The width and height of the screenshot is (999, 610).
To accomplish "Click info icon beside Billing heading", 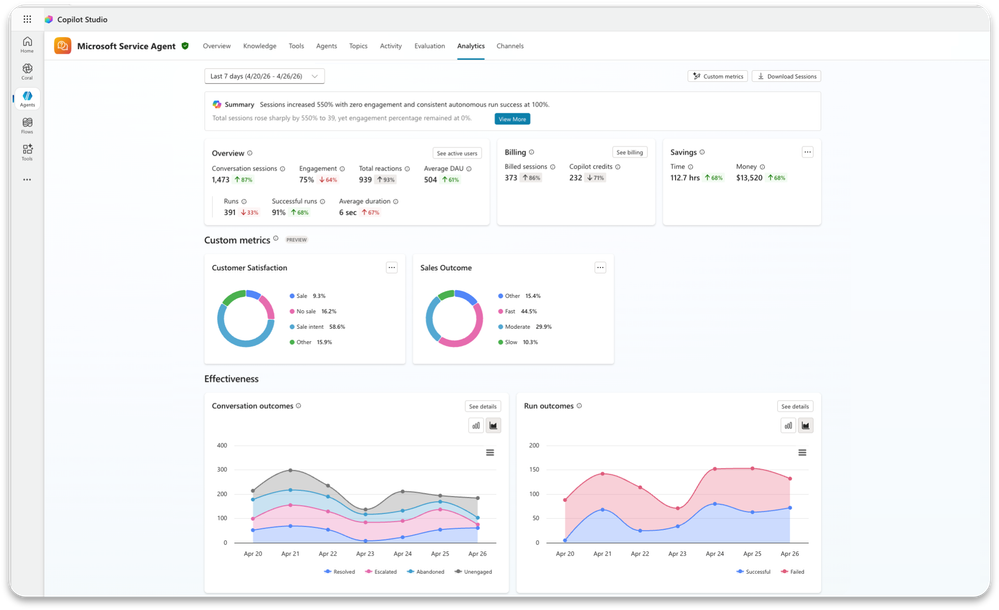I will point(531,152).
